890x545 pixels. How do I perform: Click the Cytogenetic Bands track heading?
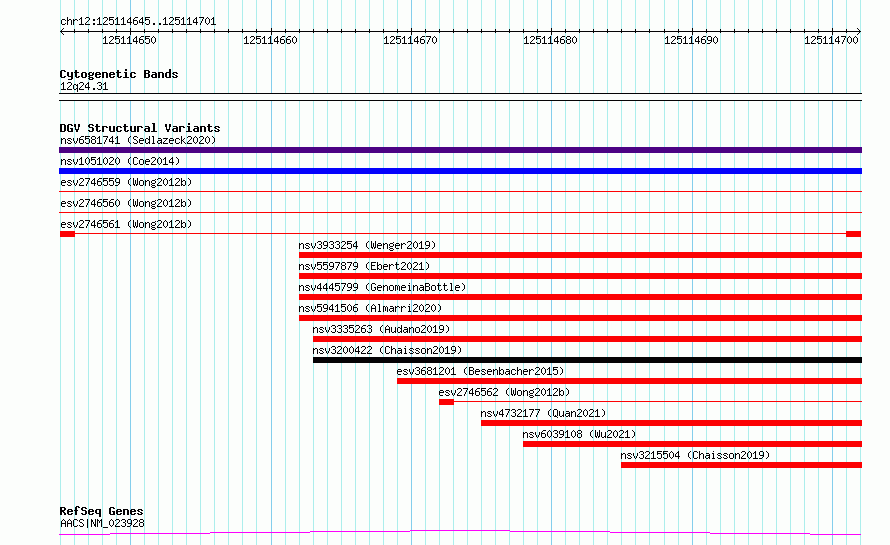119,74
